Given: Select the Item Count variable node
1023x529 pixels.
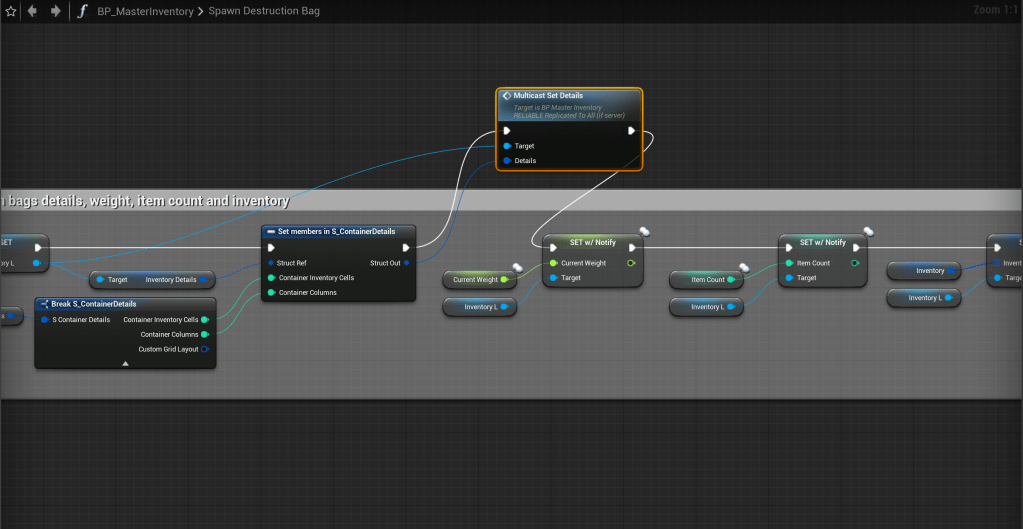Looking at the screenshot, I should click(x=704, y=280).
